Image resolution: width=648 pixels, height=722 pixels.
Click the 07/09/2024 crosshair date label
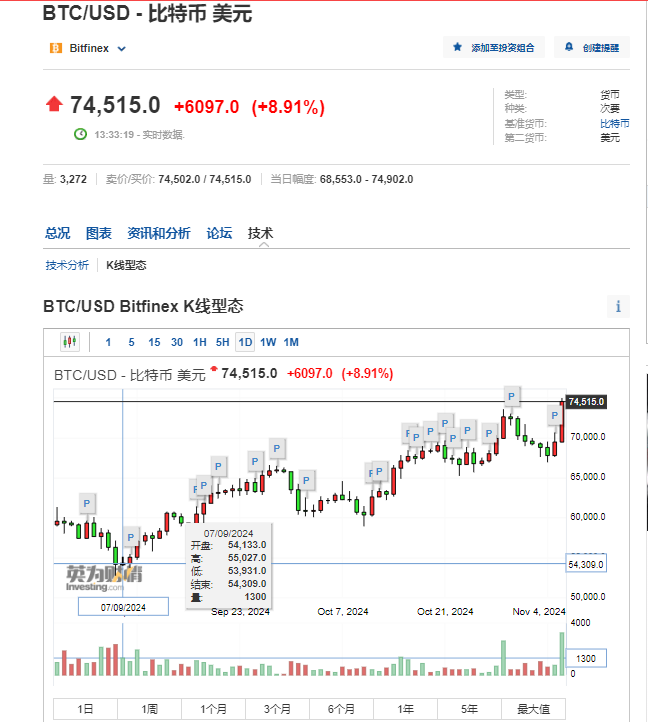[123, 607]
